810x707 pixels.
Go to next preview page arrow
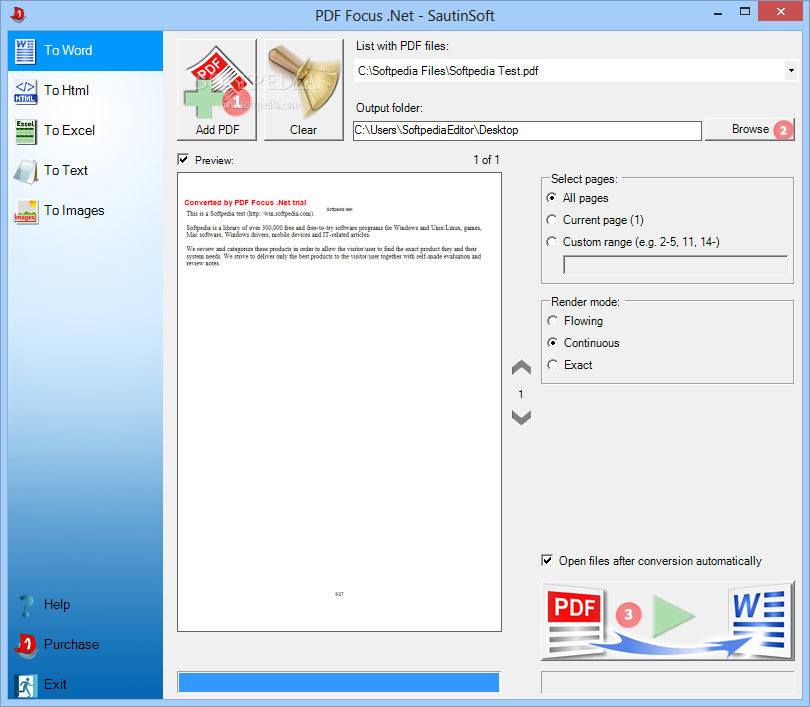(x=521, y=417)
